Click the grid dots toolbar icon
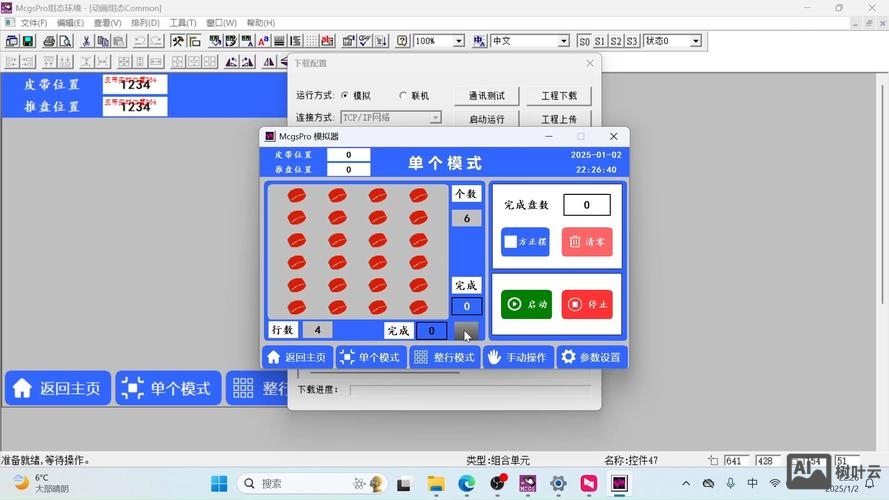Screen dimensions: 889x500 point(311,41)
